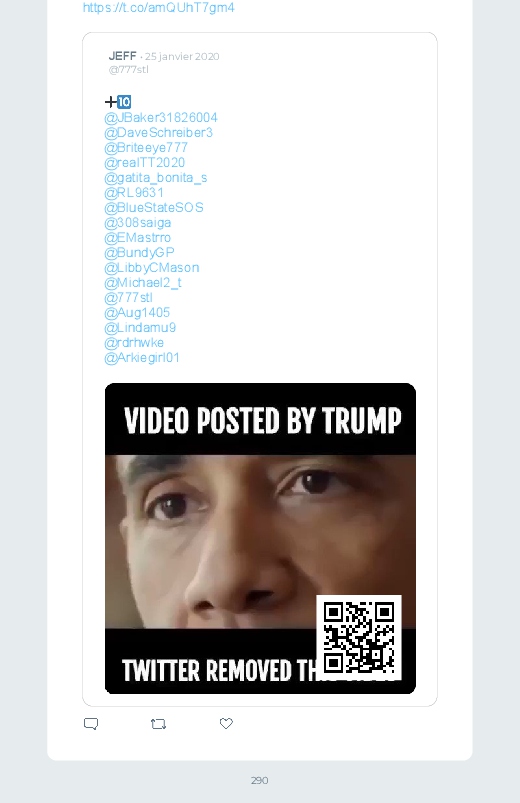Open the @DaveSchreiber3 mention
Viewport: 520px width, 803px height.
click(x=158, y=133)
